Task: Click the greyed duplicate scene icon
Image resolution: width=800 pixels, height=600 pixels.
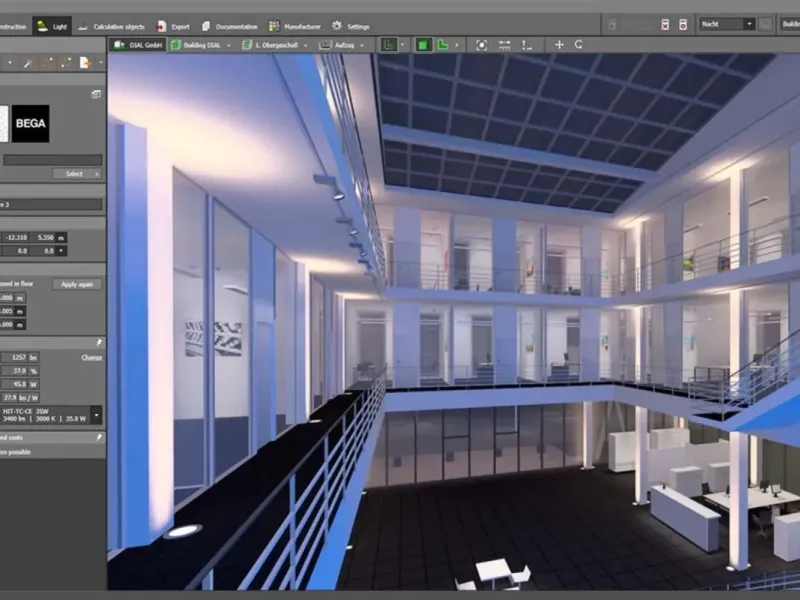Action: coord(613,24)
